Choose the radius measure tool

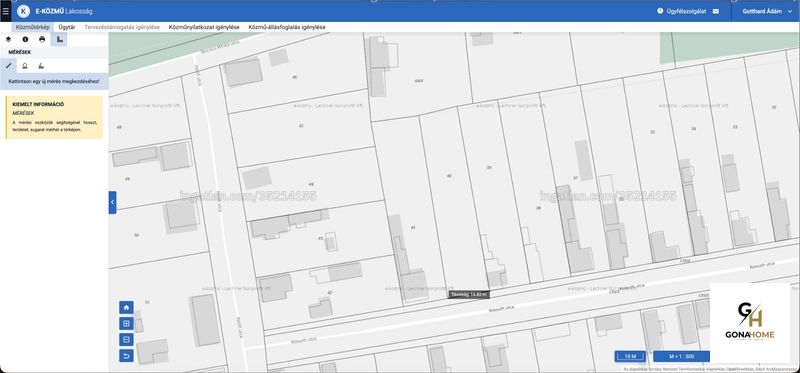tap(24, 65)
